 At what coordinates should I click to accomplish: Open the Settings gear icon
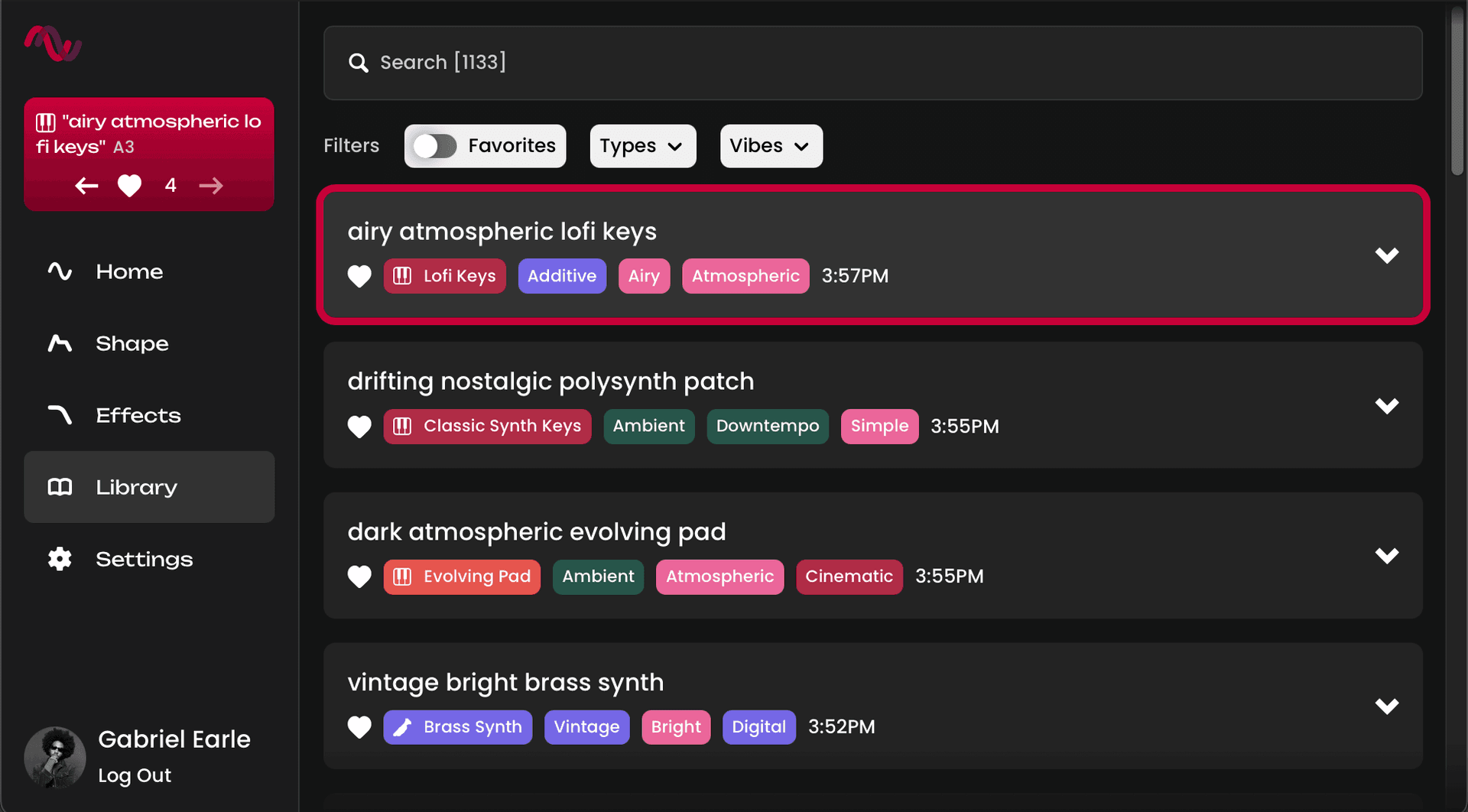pyautogui.click(x=60, y=559)
